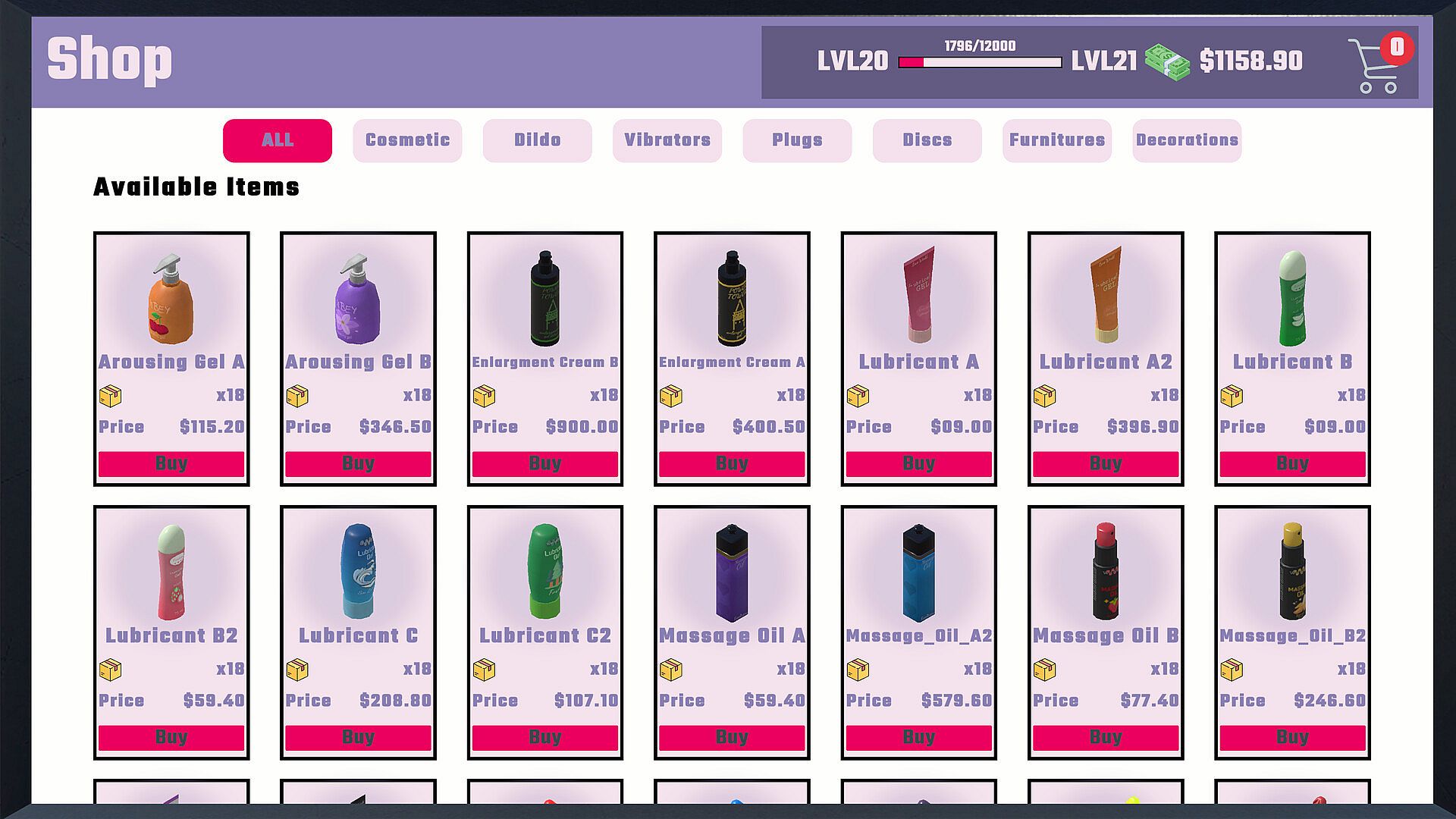Select the Furnitures category tab
This screenshot has height=819, width=1456.
click(x=1057, y=140)
